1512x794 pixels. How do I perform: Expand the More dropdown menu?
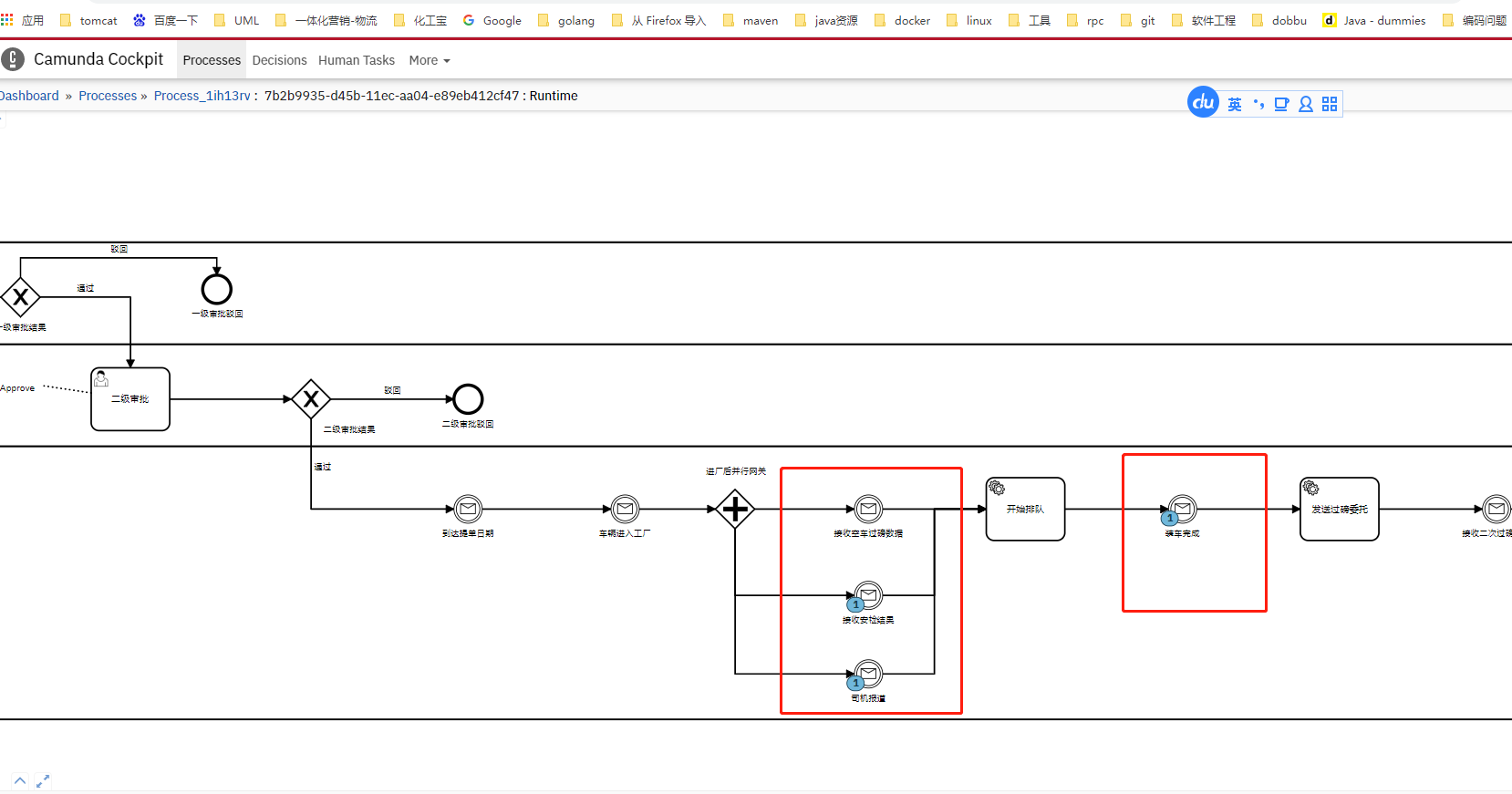430,60
